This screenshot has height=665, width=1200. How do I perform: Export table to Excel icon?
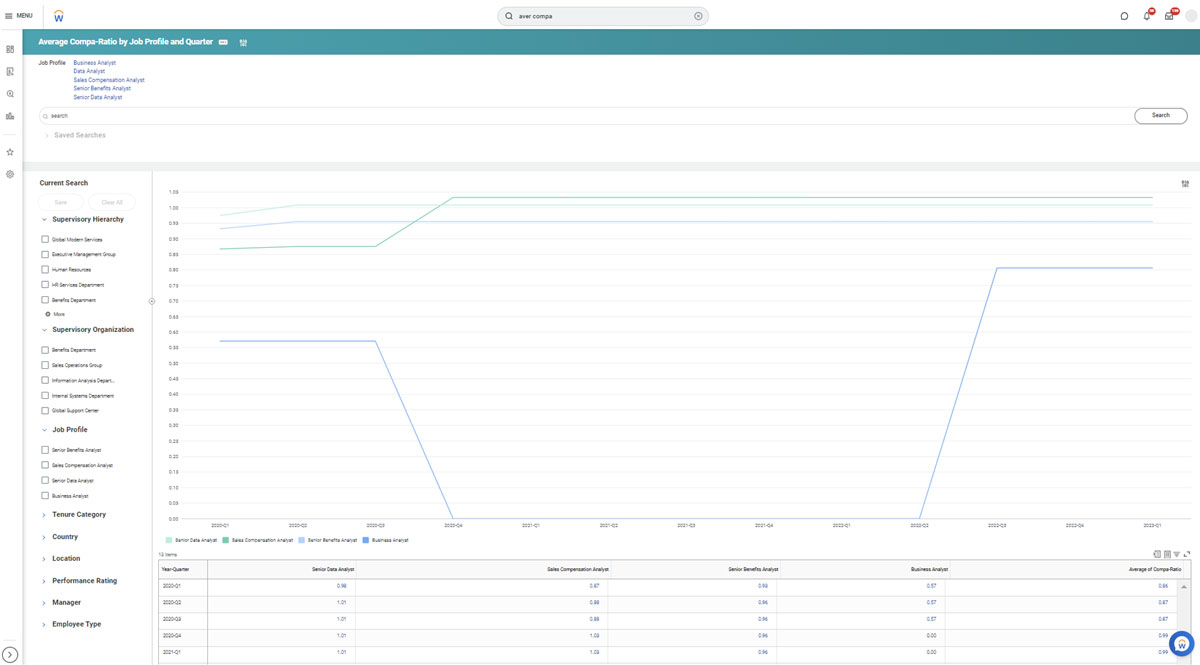tap(1157, 554)
